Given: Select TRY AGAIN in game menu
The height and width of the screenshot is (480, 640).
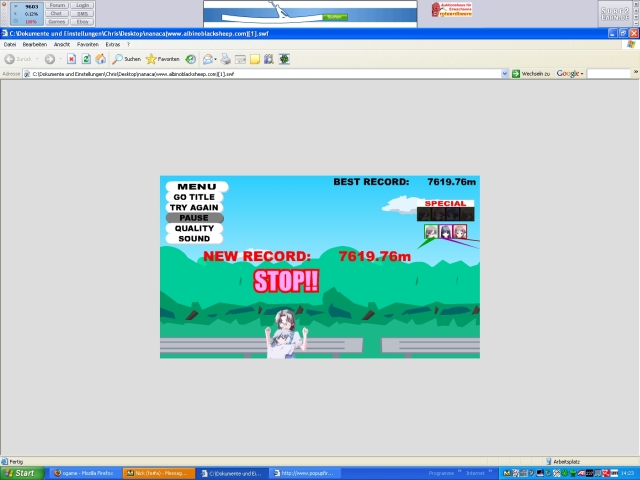Looking at the screenshot, I should coord(194,207).
